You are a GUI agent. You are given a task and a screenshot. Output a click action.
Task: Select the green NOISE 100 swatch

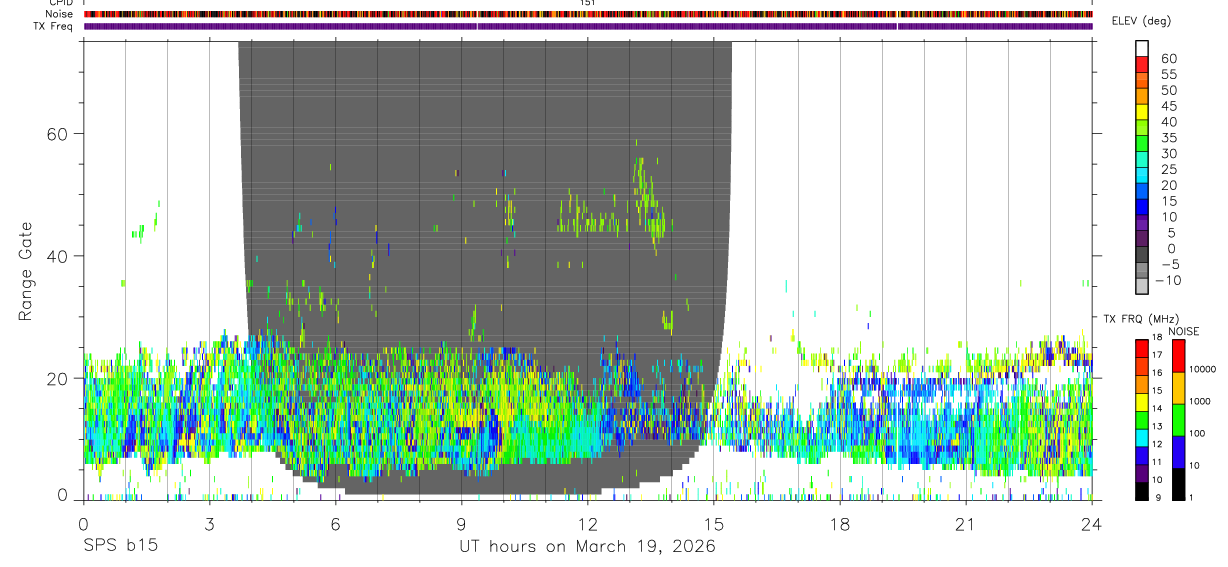1178,420
